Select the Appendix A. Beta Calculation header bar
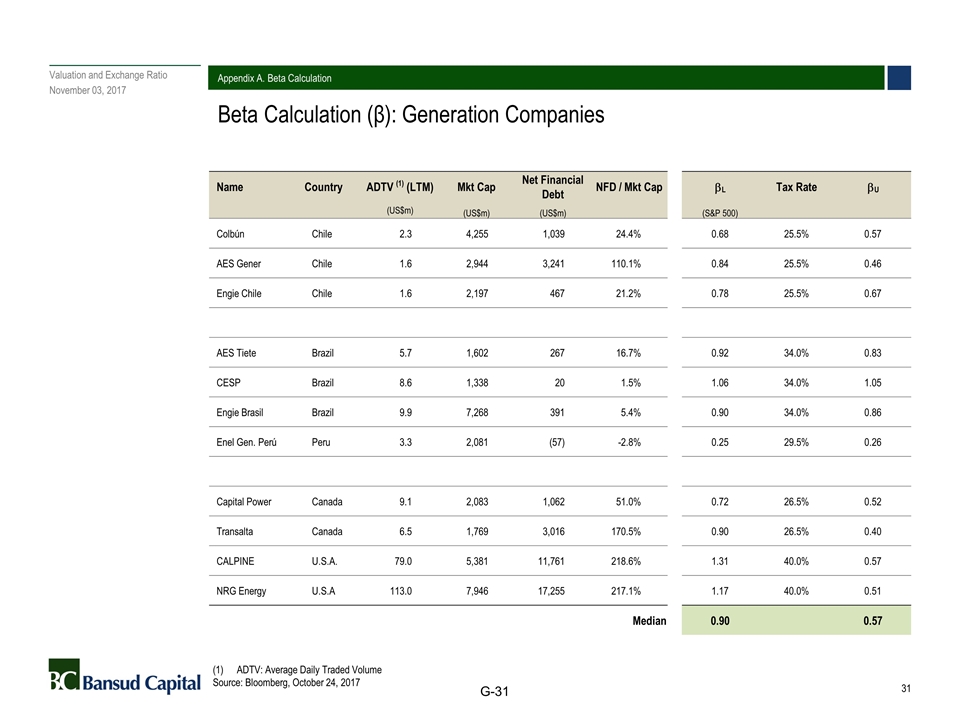Image resolution: width=960 pixels, height=720 pixels. 550,78
